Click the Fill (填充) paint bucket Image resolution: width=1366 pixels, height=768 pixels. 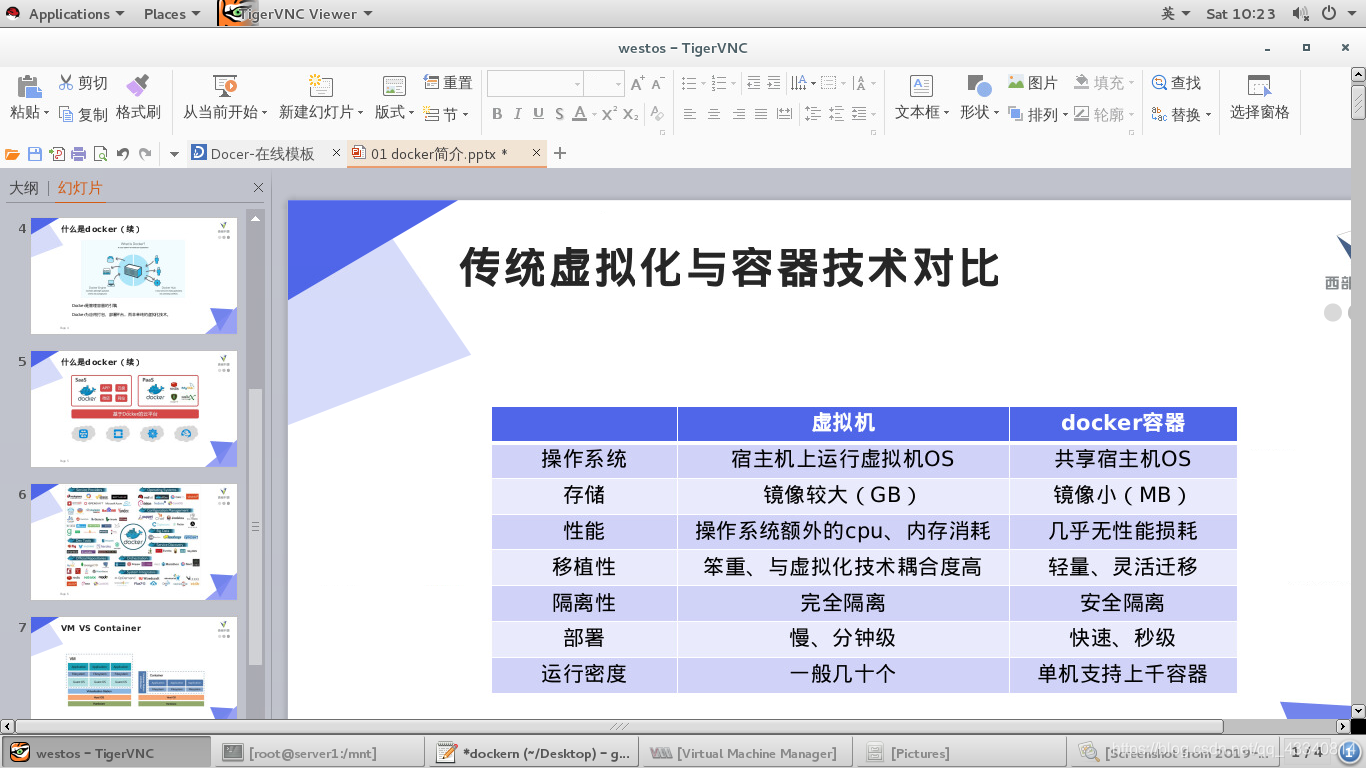(x=1082, y=83)
